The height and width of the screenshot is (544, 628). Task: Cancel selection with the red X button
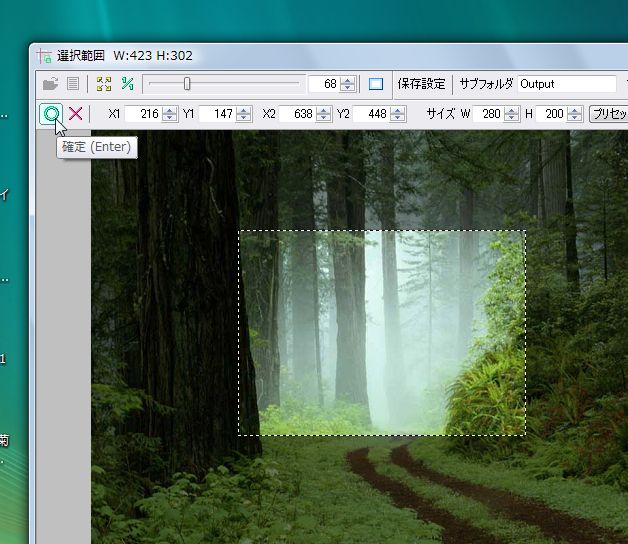[x=76, y=114]
